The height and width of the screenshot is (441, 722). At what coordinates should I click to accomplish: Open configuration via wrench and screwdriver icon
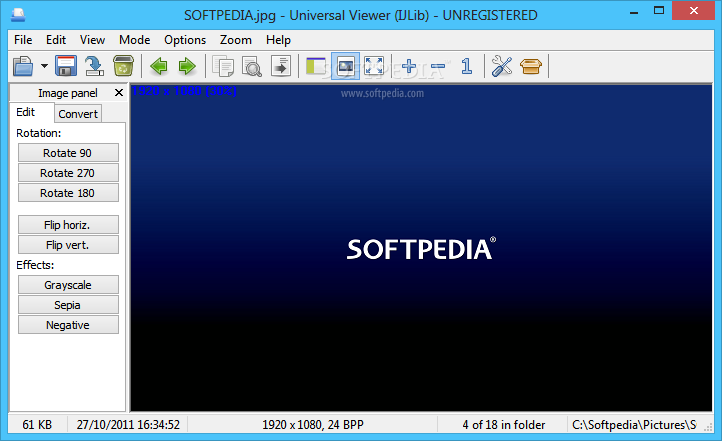coord(502,66)
